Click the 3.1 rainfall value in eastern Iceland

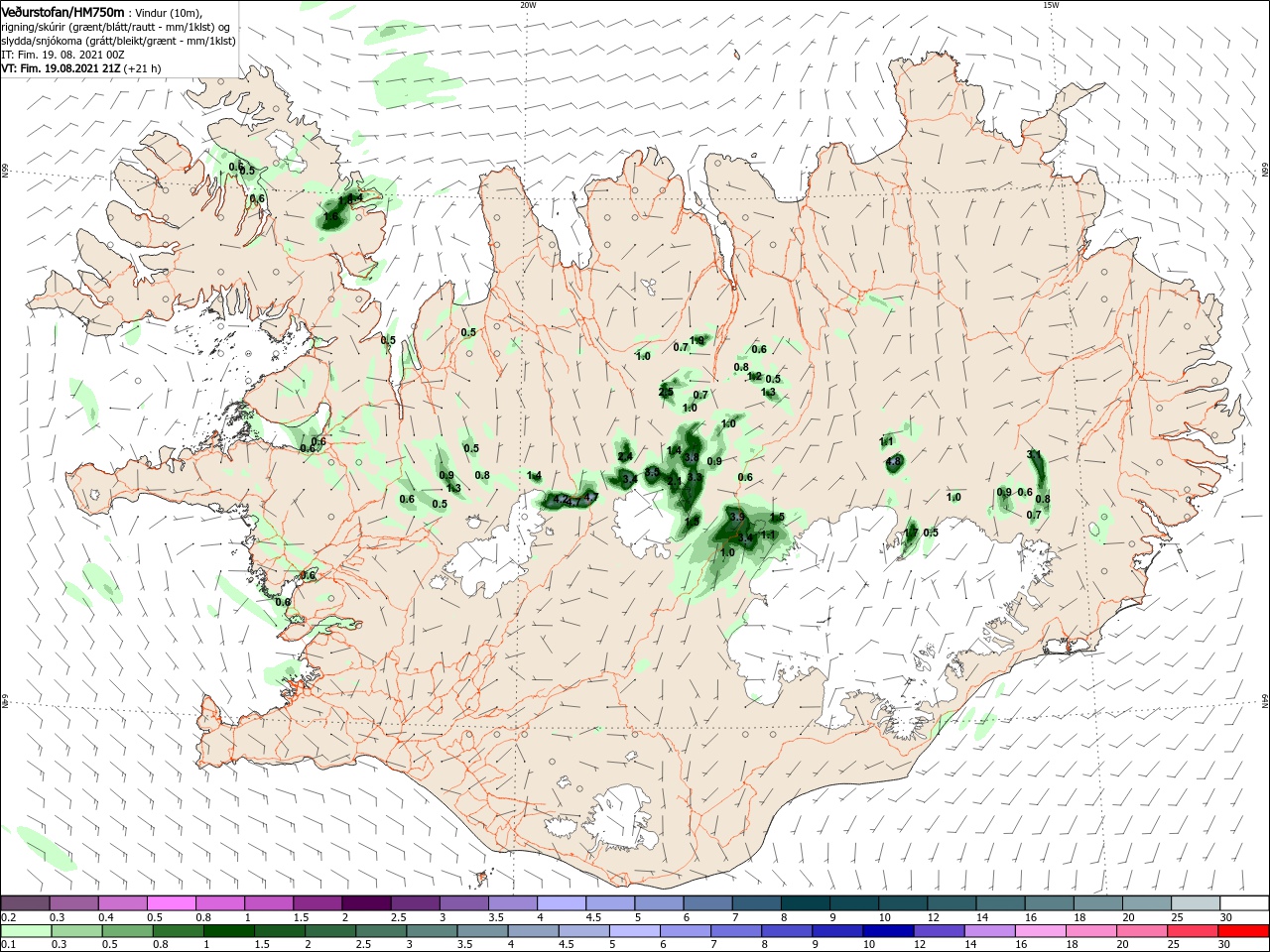[x=1034, y=454]
